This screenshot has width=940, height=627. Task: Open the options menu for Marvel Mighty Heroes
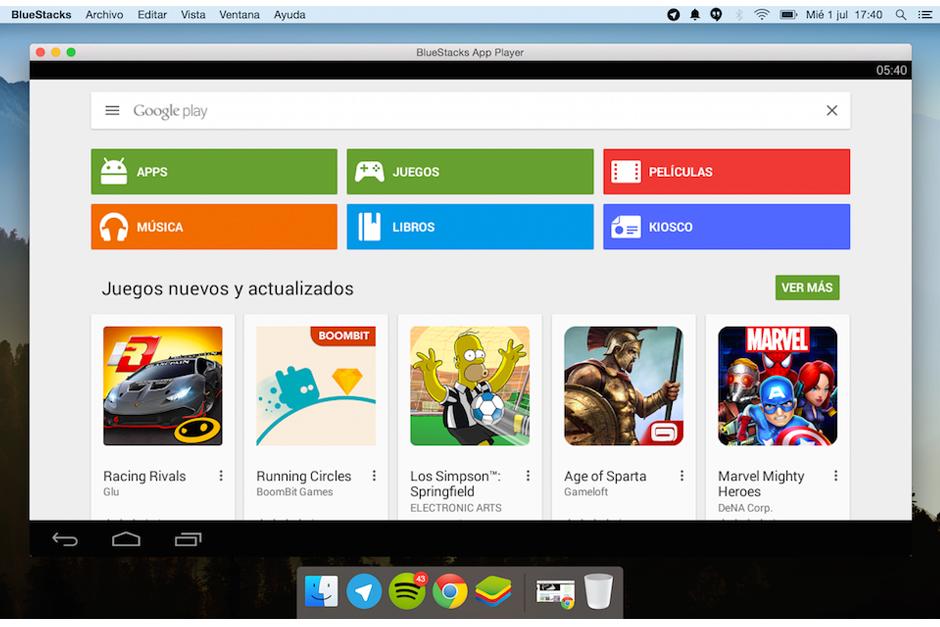pos(834,476)
